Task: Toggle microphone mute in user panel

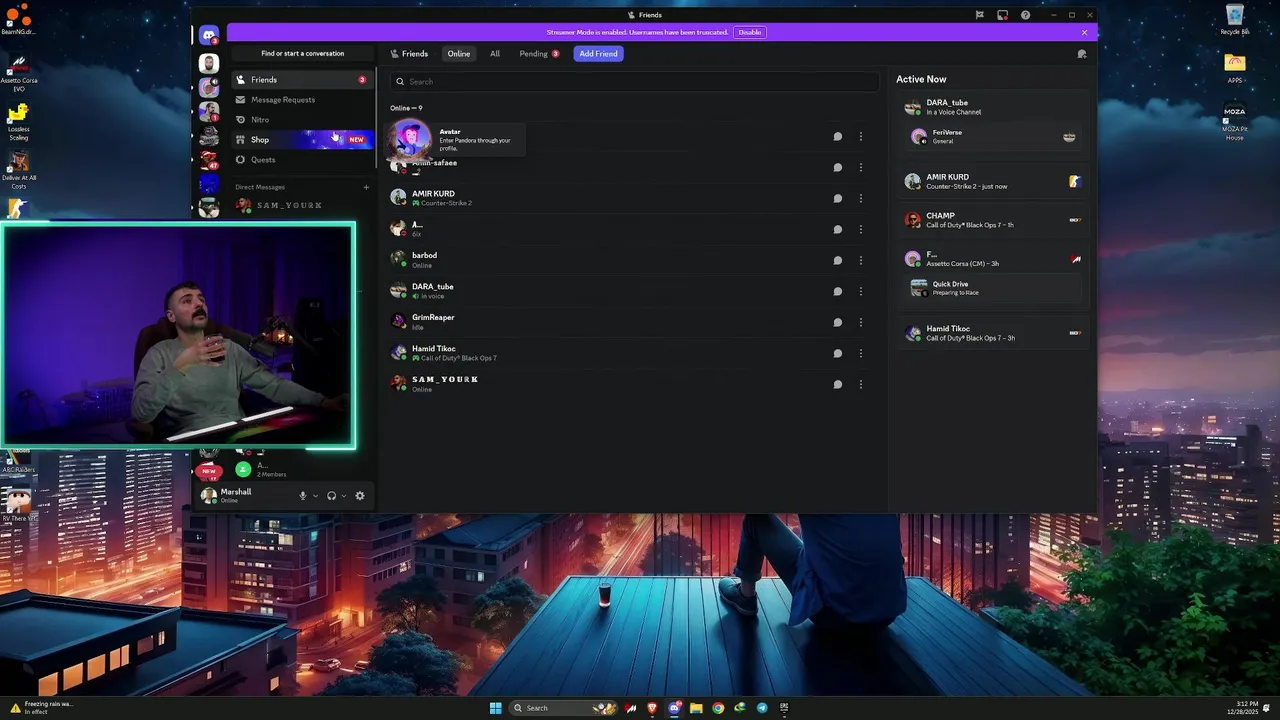Action: pyautogui.click(x=302, y=496)
